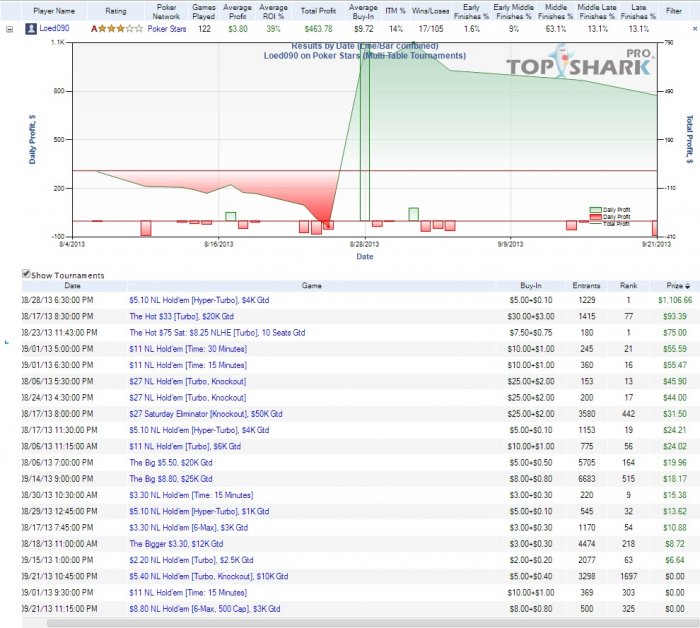Open $5.40 NL Hold'em [Turbo, Knockout] $10K Gtd
Image resolution: width=700 pixels, height=628 pixels.
point(208,576)
